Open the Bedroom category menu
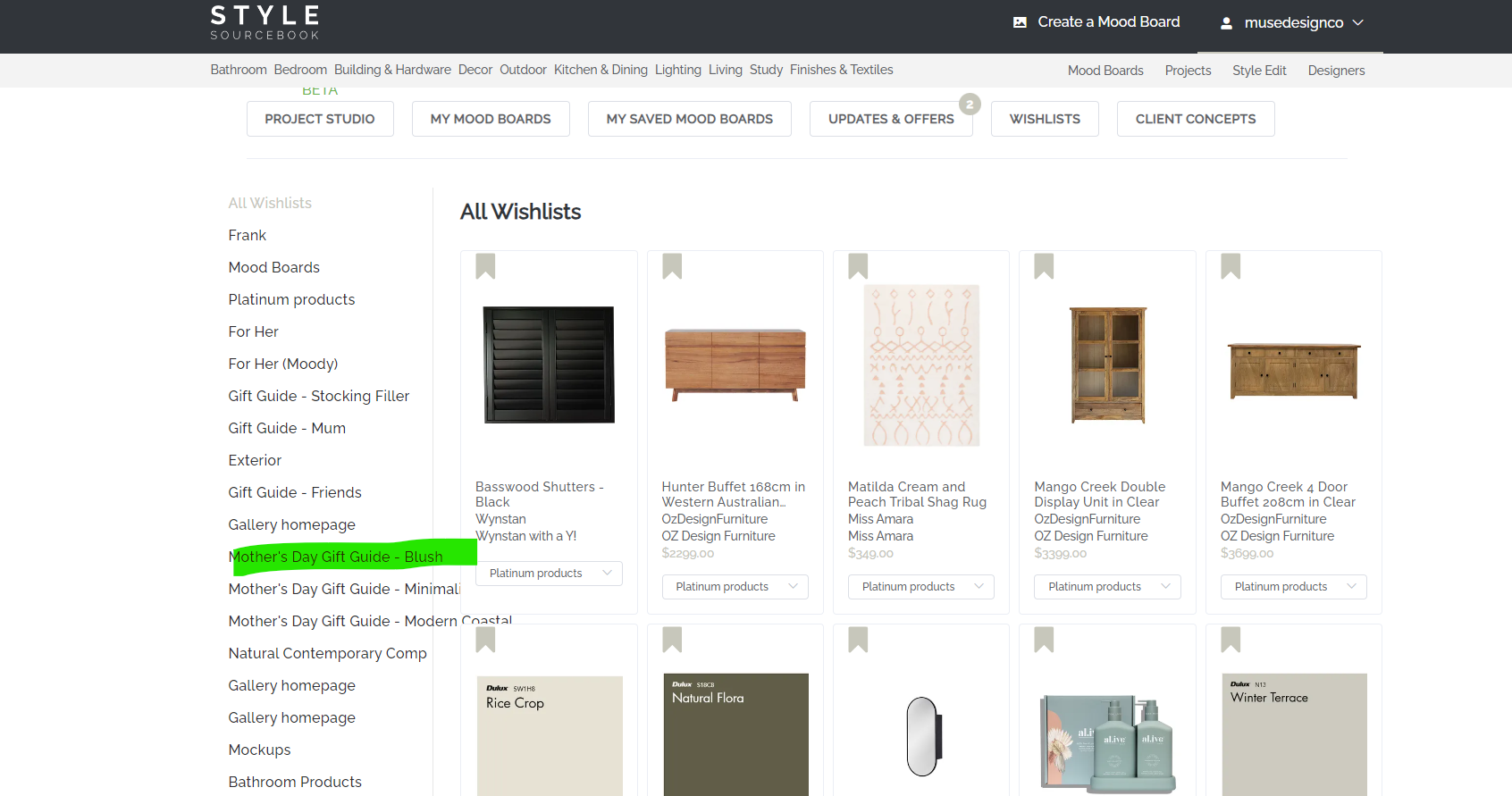Image resolution: width=1512 pixels, height=796 pixels. (x=300, y=70)
